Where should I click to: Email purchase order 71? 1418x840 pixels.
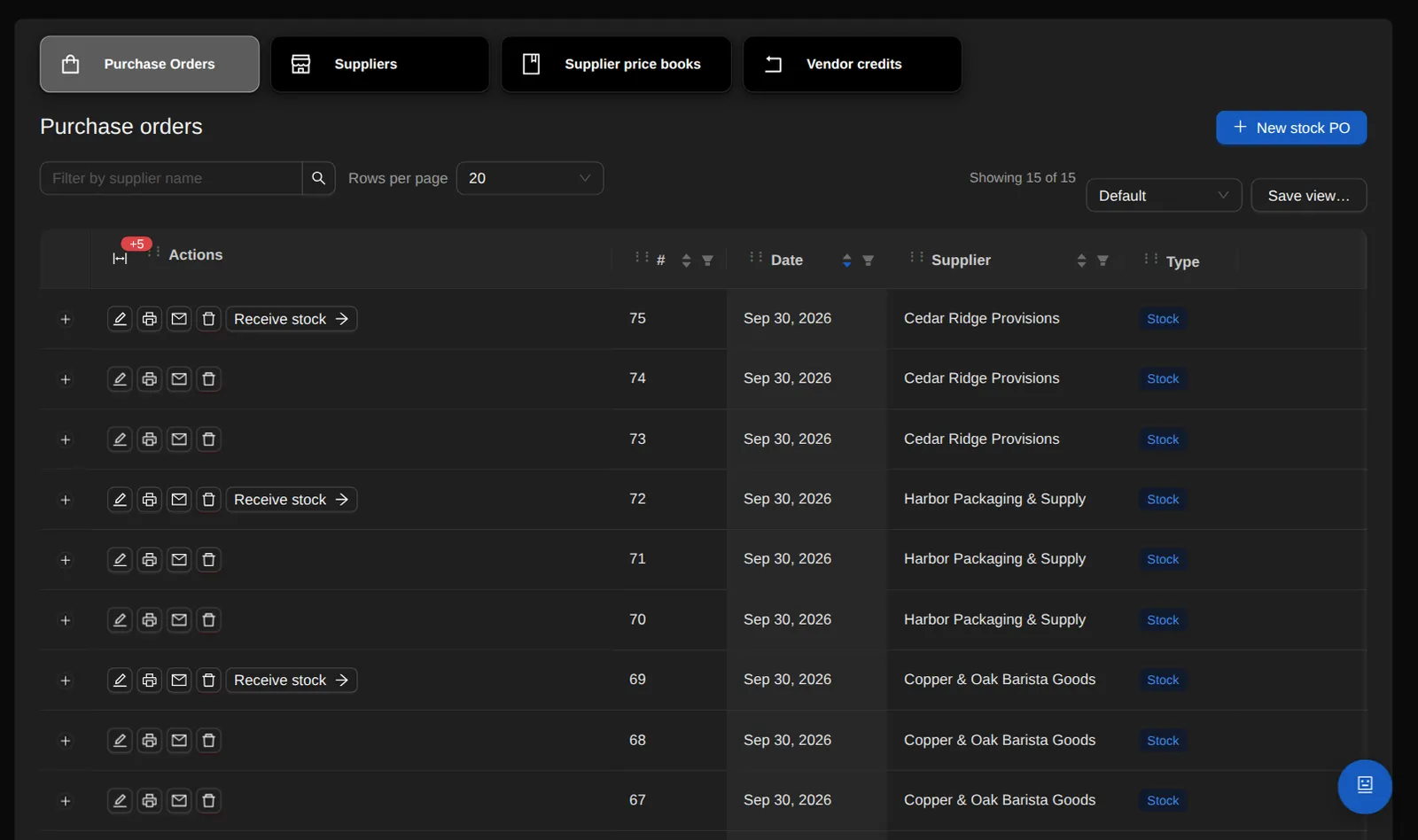click(x=179, y=560)
